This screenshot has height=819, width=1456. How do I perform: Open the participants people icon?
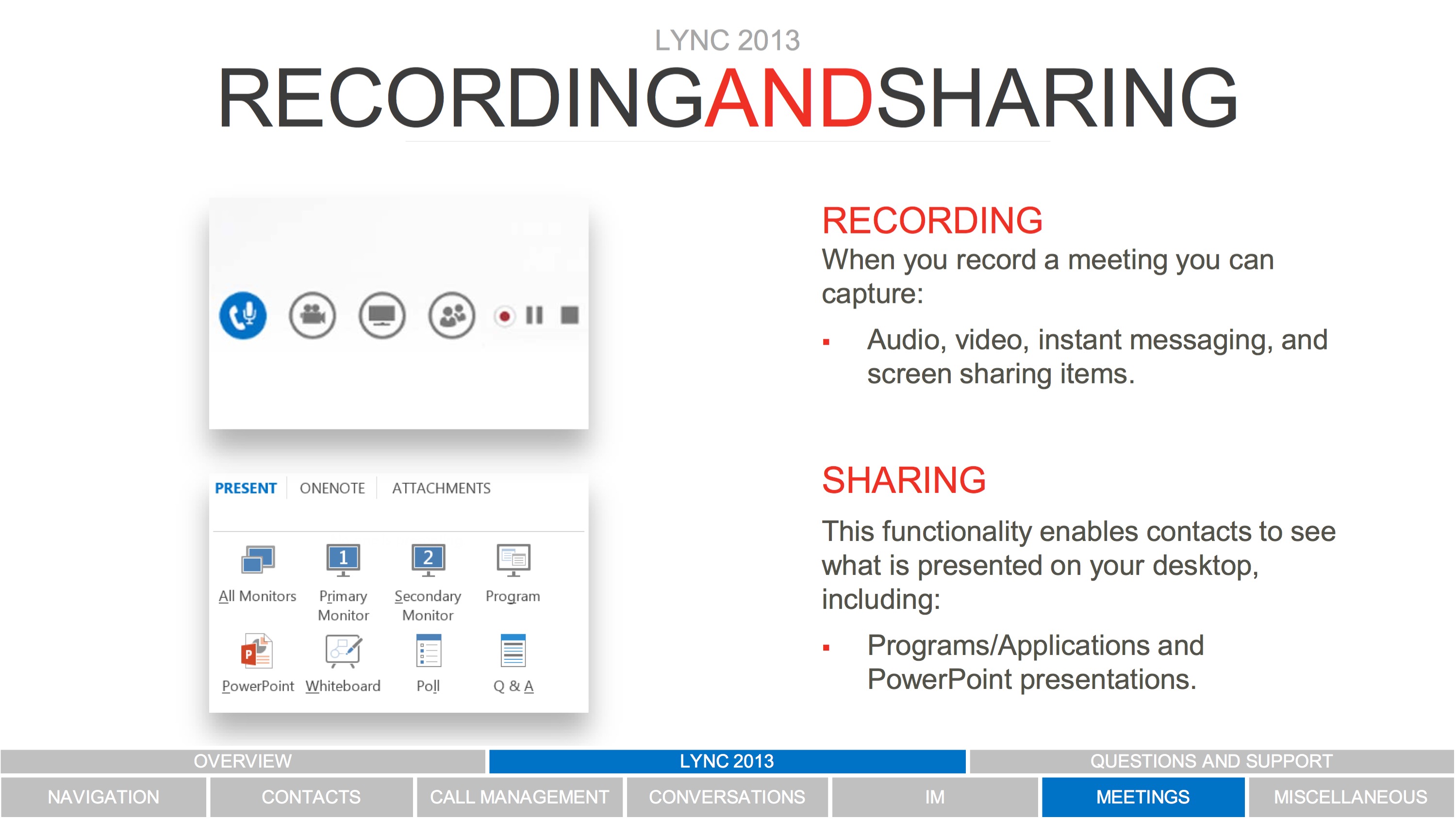tap(452, 315)
